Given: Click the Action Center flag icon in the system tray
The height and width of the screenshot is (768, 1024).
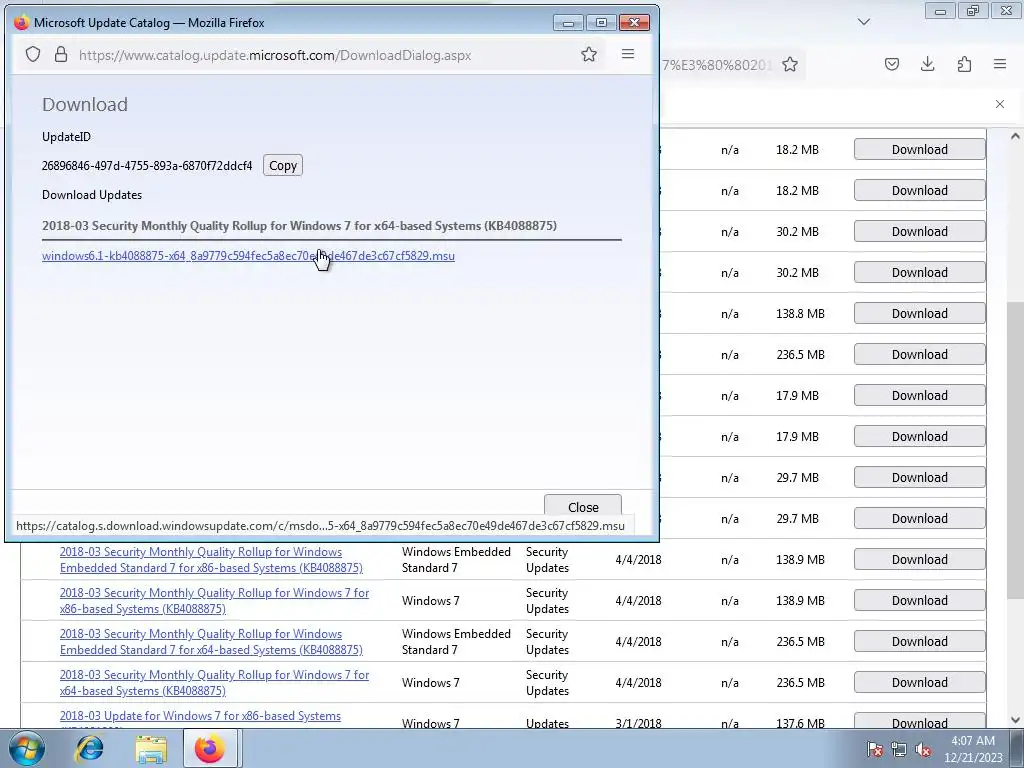Looking at the screenshot, I should 875,750.
